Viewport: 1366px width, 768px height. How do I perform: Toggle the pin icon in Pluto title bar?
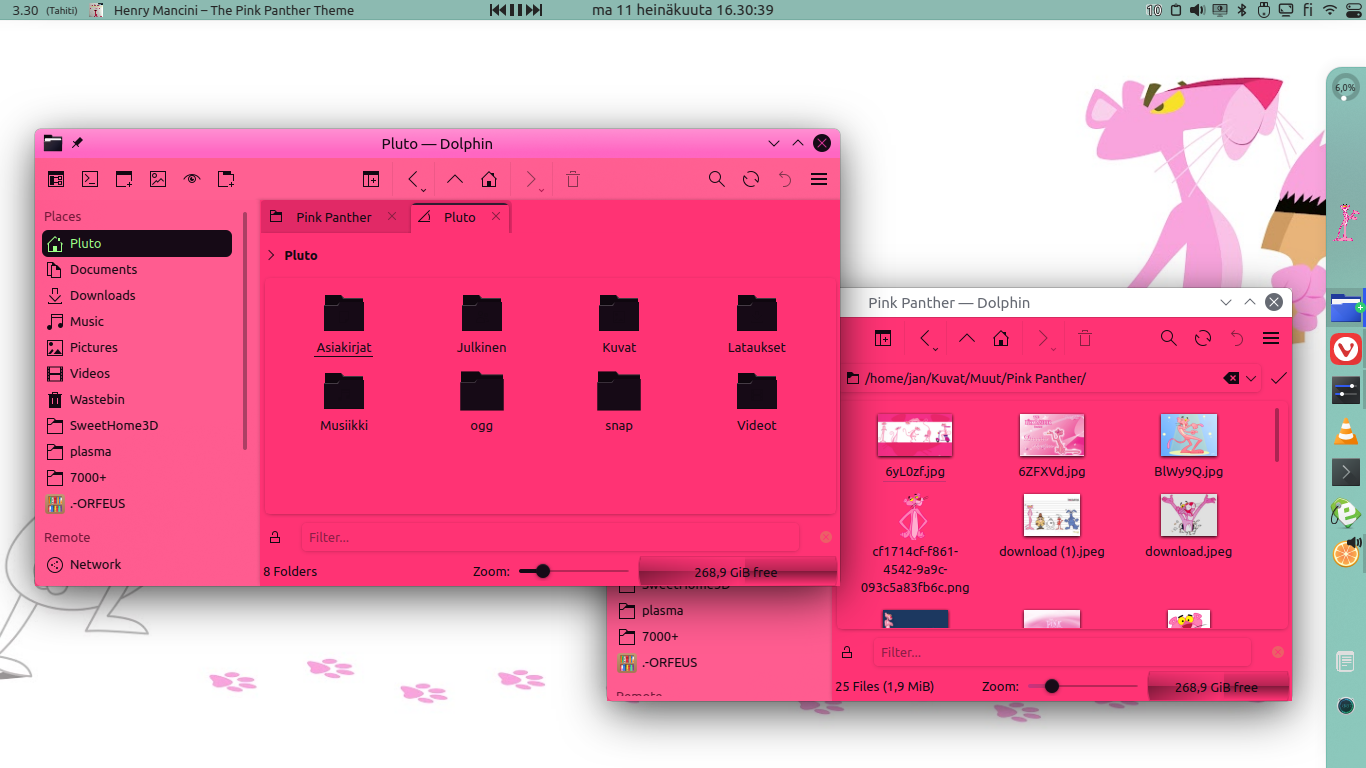77,143
